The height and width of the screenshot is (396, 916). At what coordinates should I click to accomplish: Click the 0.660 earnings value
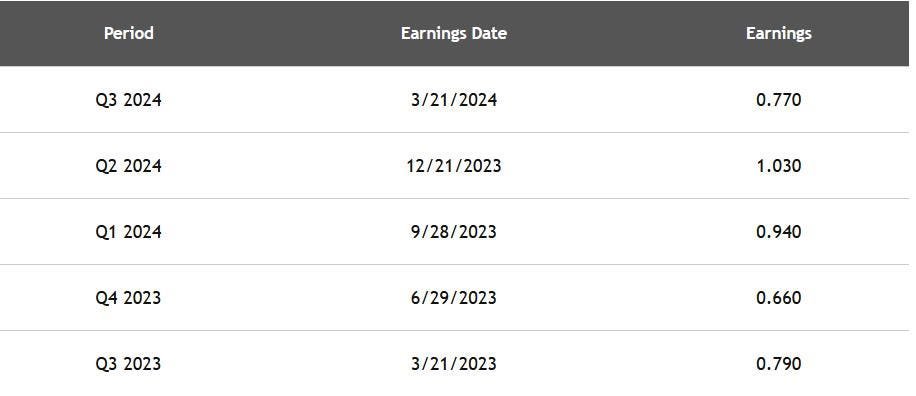tap(778, 298)
